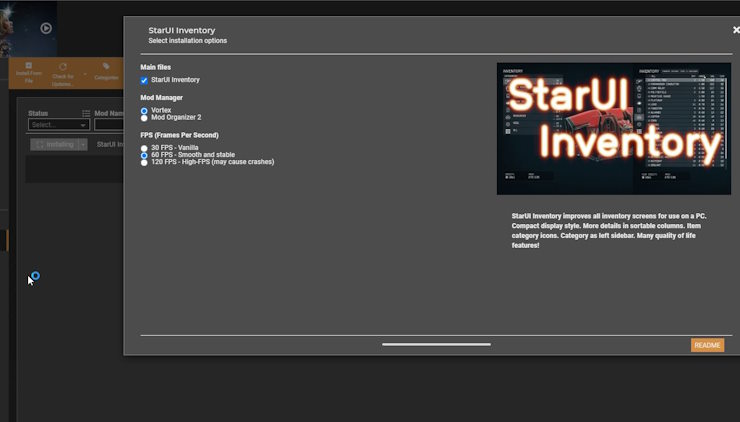Close the StarUI Inventory installer dialog
This screenshot has width=740, height=422.
point(736,30)
